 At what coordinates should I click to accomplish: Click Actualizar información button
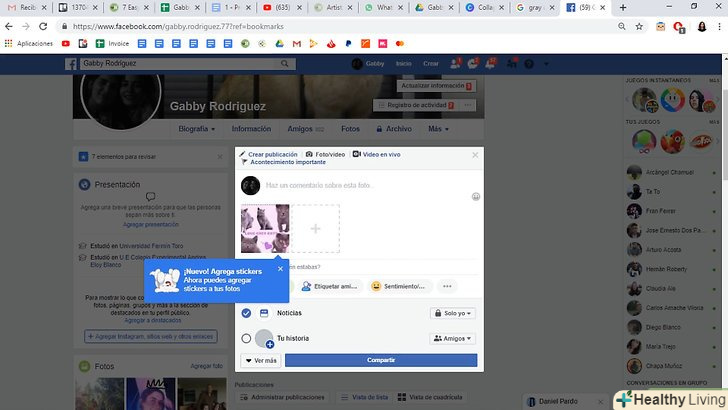pos(423,86)
